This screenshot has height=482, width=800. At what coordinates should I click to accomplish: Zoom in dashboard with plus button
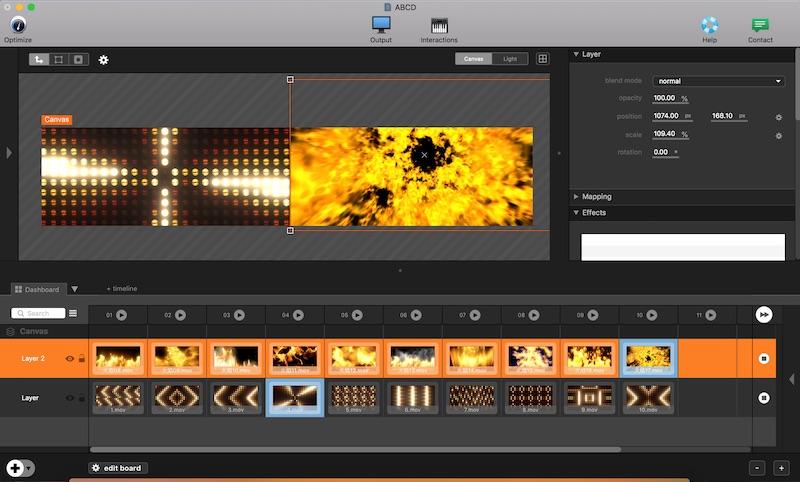click(x=781, y=468)
